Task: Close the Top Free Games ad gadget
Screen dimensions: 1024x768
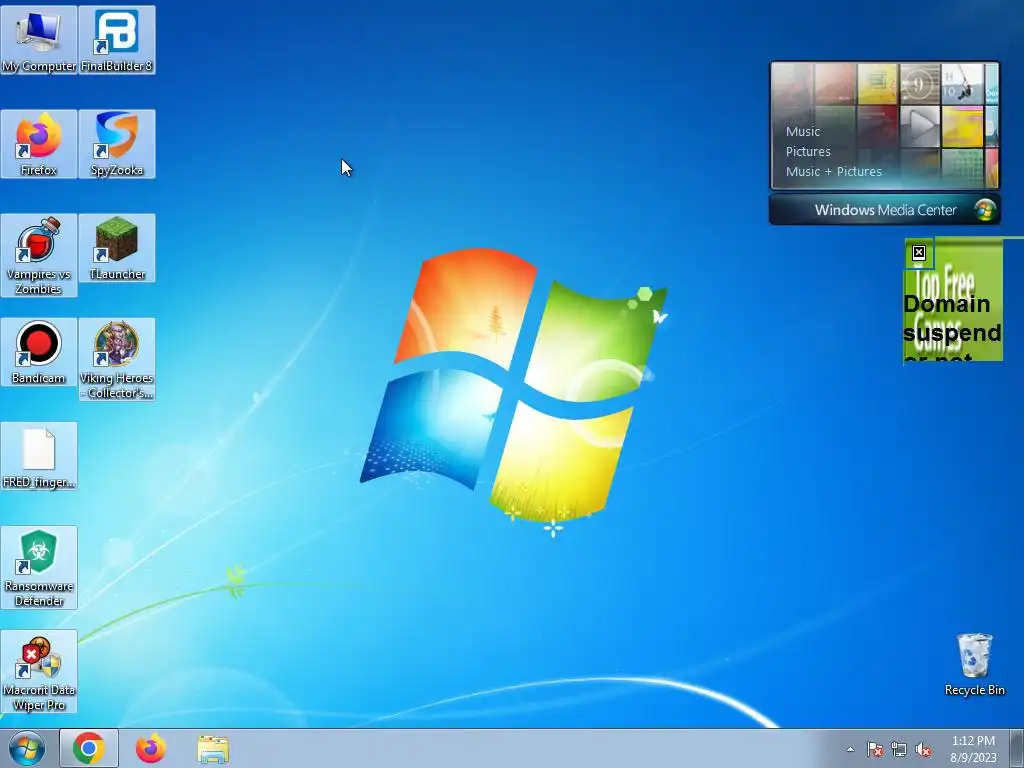Action: click(919, 253)
